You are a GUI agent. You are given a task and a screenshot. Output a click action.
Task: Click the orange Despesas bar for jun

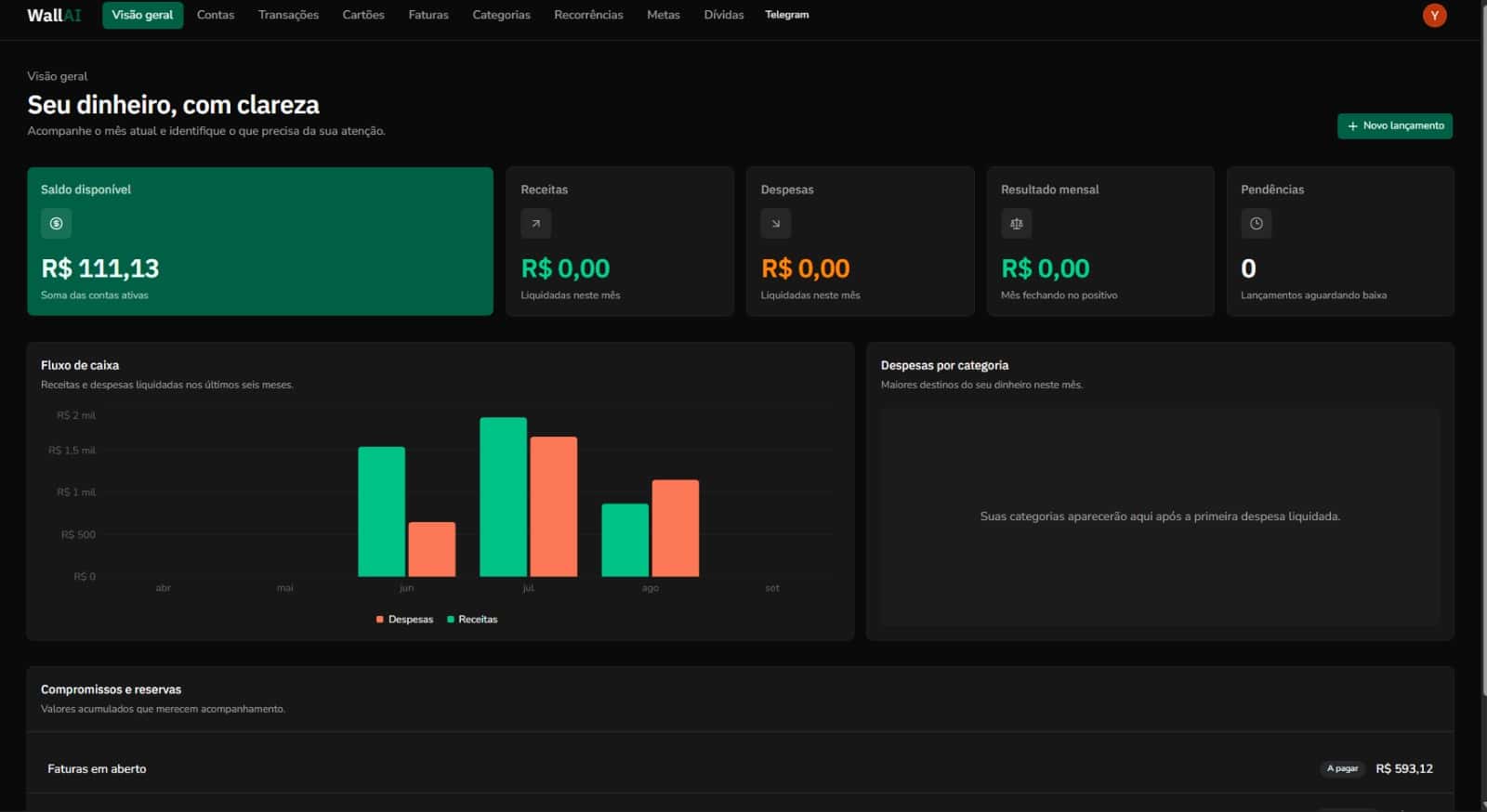432,549
